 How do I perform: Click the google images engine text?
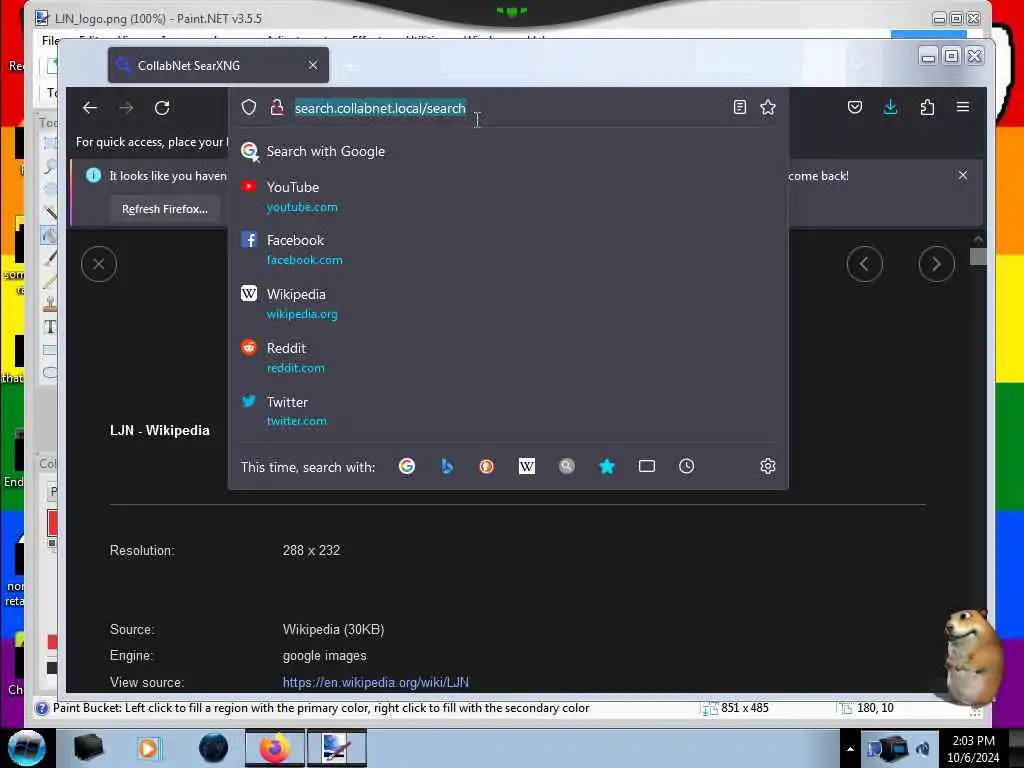point(325,656)
